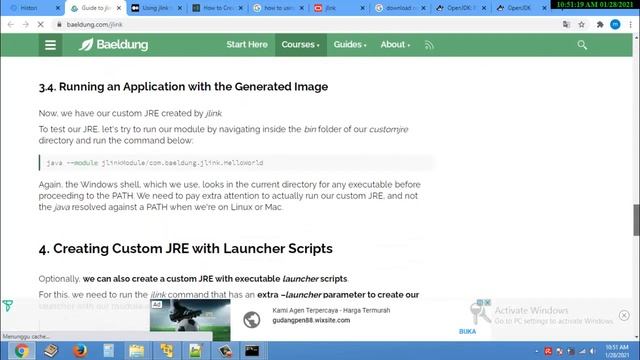The height and width of the screenshot is (360, 640).
Task: Click the BUKA button in the ad
Action: (x=467, y=331)
